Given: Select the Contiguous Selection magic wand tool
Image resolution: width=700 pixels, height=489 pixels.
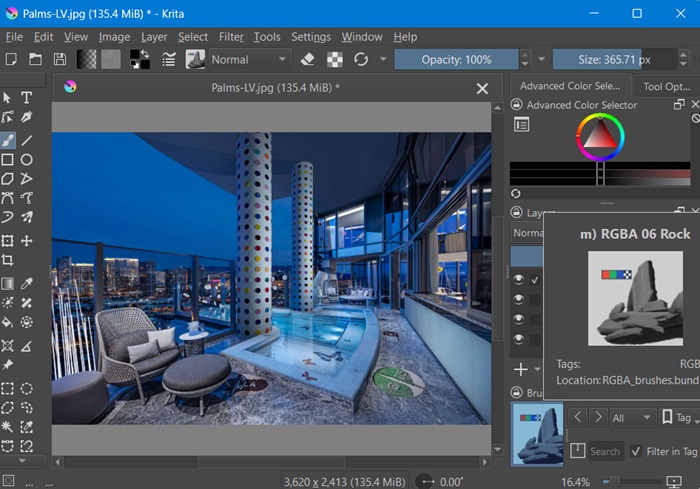Looking at the screenshot, I should point(7,427).
